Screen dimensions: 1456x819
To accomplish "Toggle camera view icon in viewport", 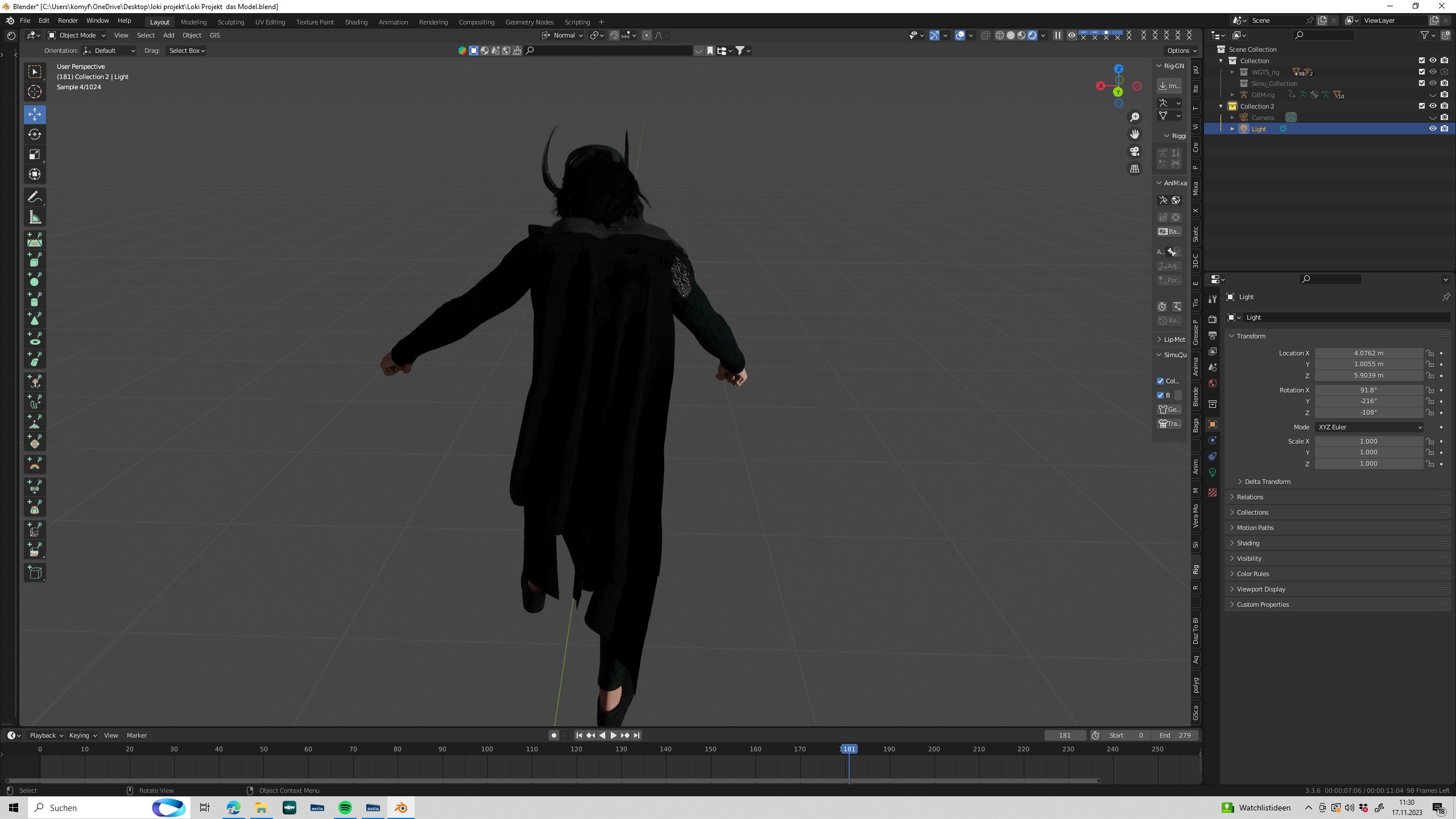I will coord(1135,151).
